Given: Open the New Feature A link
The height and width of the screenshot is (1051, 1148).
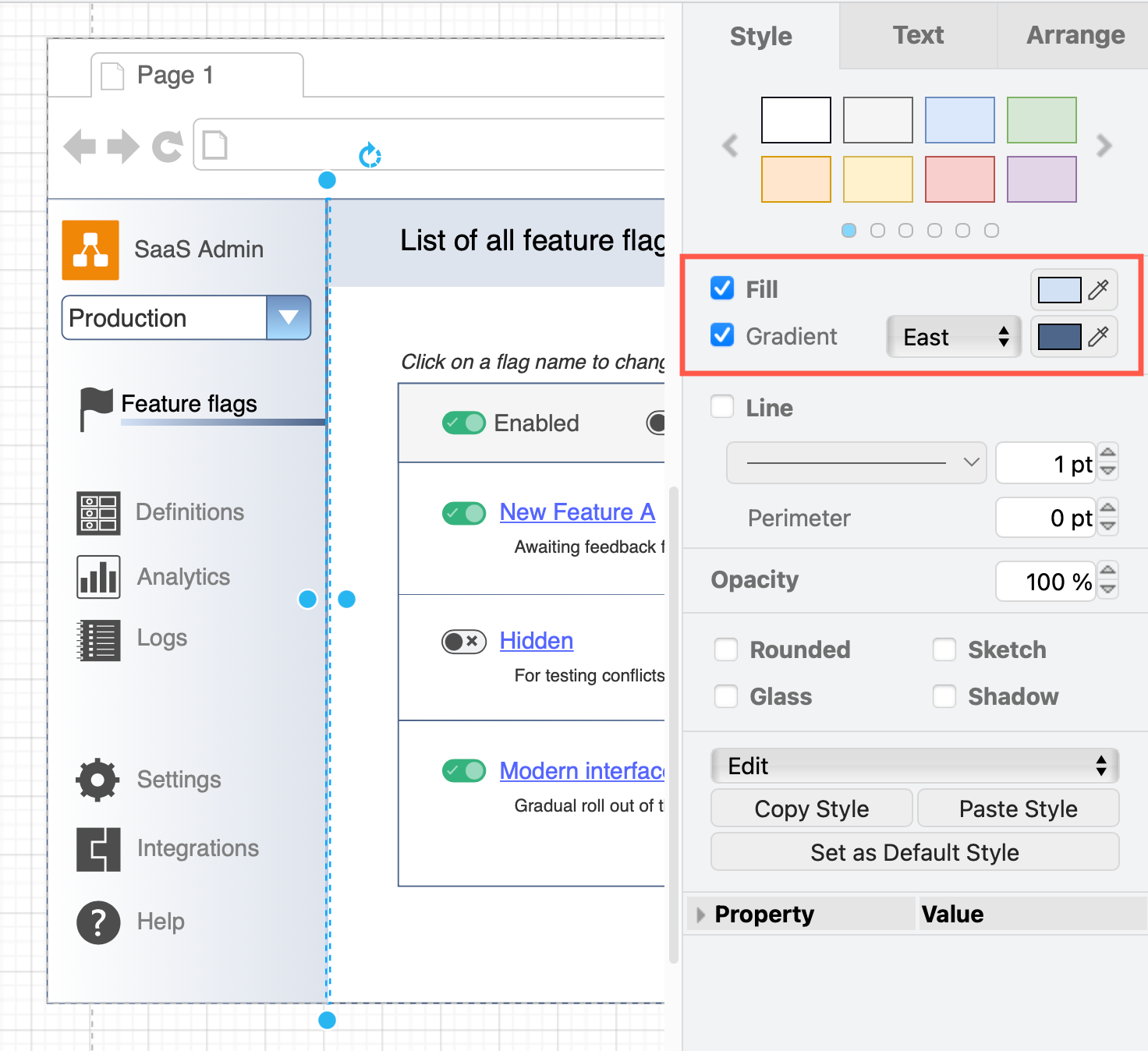Looking at the screenshot, I should point(577,512).
